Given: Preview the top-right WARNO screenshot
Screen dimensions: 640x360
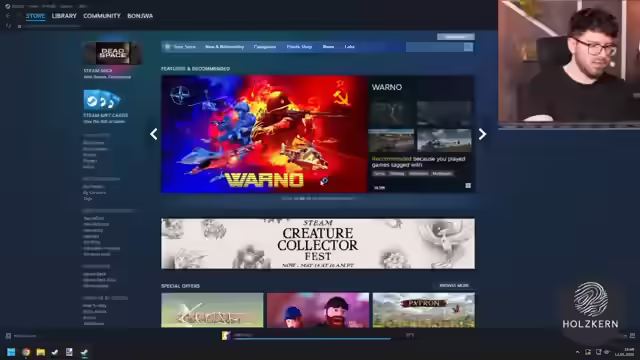Looking at the screenshot, I should point(444,114).
